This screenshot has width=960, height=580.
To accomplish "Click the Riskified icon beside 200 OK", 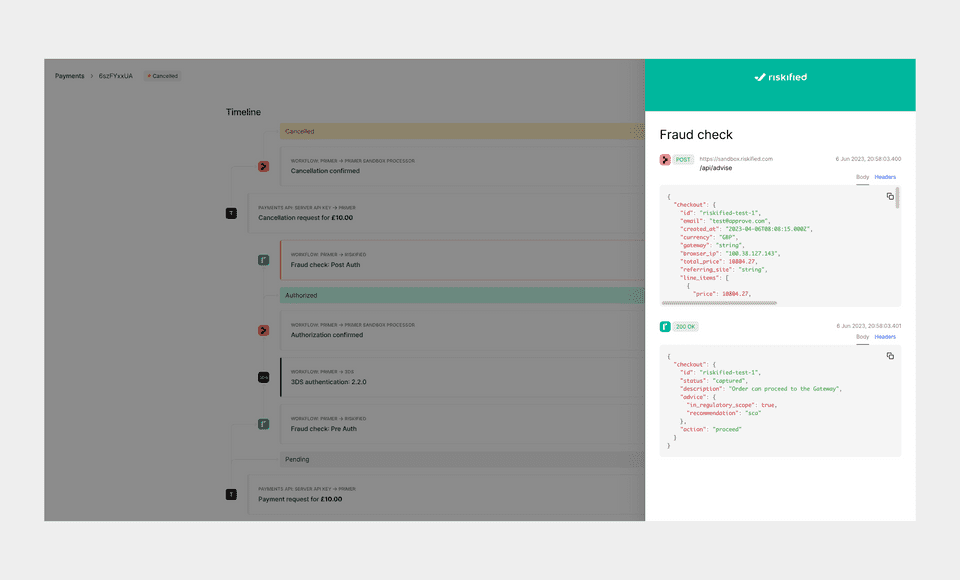I will point(665,326).
